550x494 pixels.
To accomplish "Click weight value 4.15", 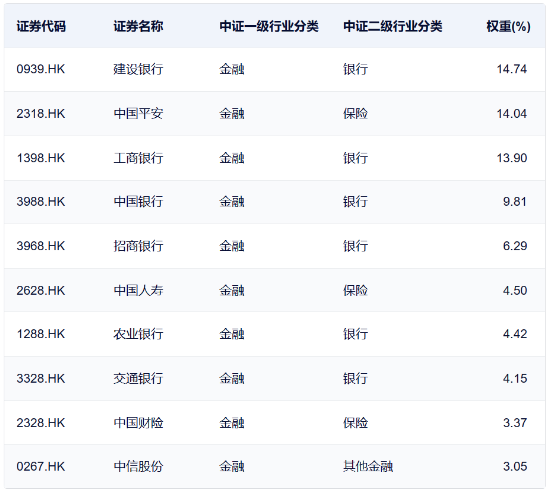I will pos(515,379).
